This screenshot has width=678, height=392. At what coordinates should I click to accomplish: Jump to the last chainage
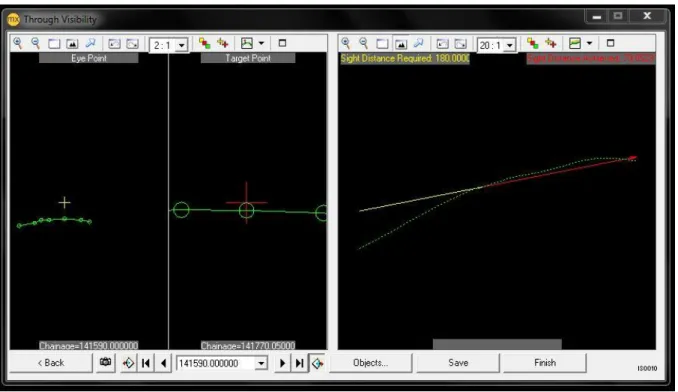pos(299,363)
